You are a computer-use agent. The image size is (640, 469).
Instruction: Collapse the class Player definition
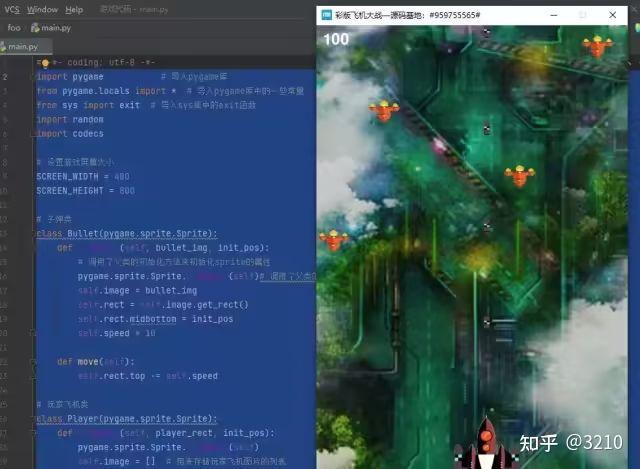click(34, 419)
